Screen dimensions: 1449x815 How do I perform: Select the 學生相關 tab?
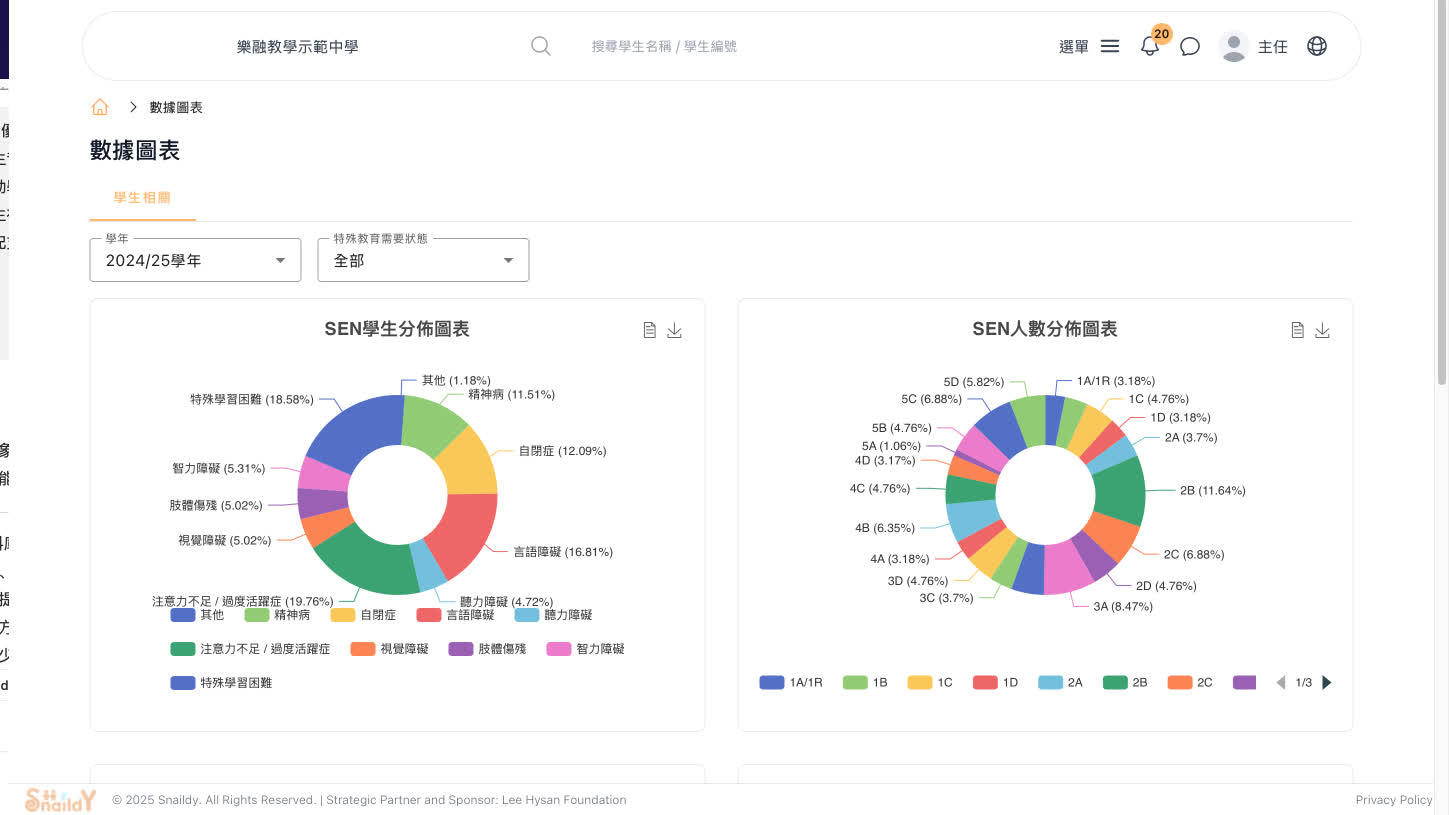142,198
